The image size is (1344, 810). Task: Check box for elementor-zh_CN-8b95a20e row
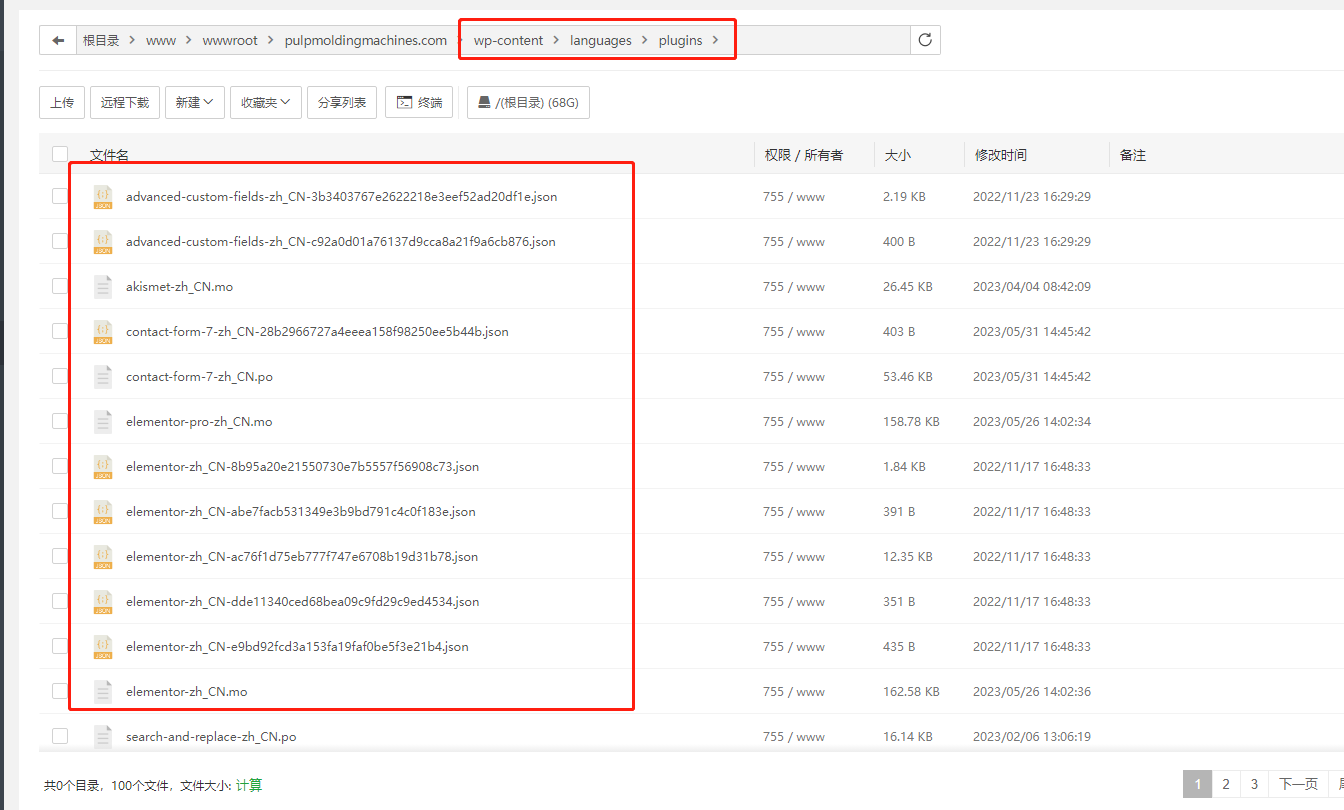click(x=60, y=466)
